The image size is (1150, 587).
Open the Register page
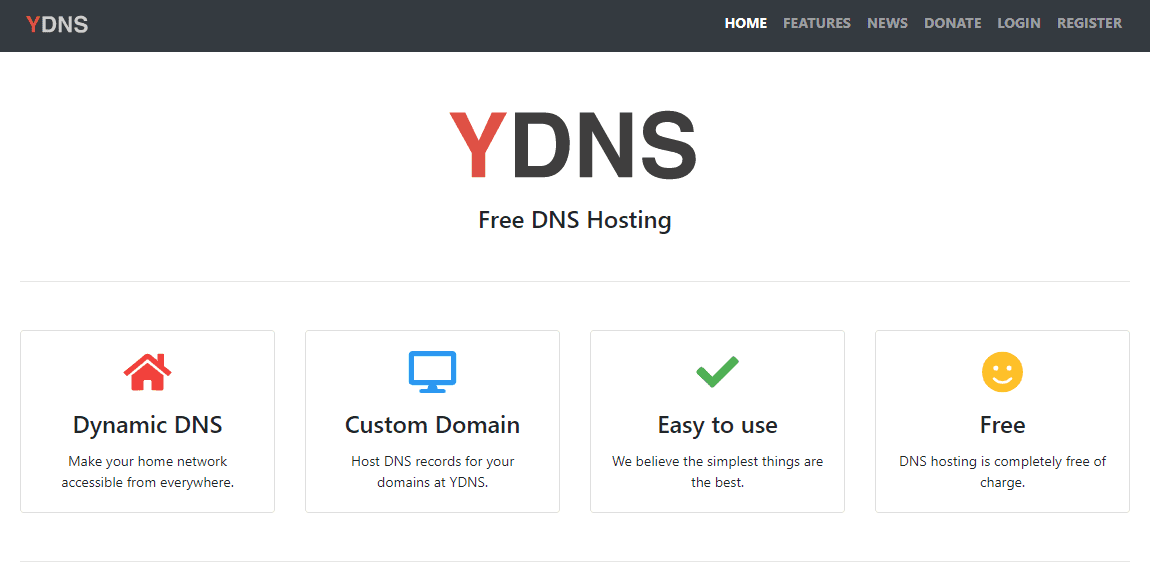[1089, 23]
